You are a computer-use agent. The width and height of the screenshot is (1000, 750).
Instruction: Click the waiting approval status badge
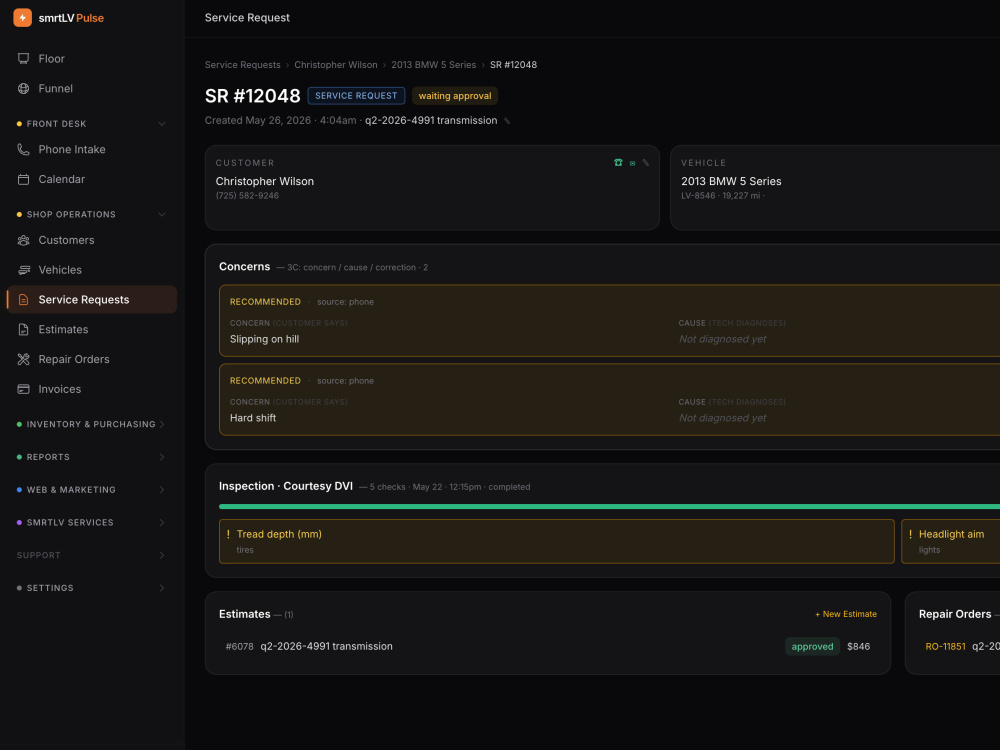point(455,96)
